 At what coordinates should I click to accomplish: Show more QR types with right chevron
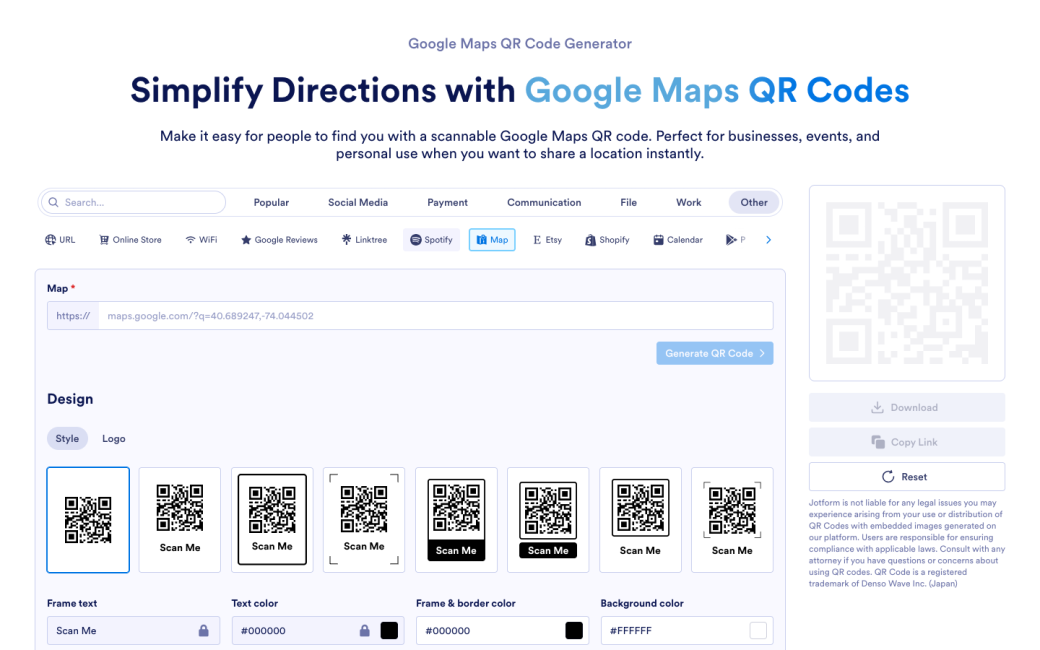click(769, 239)
